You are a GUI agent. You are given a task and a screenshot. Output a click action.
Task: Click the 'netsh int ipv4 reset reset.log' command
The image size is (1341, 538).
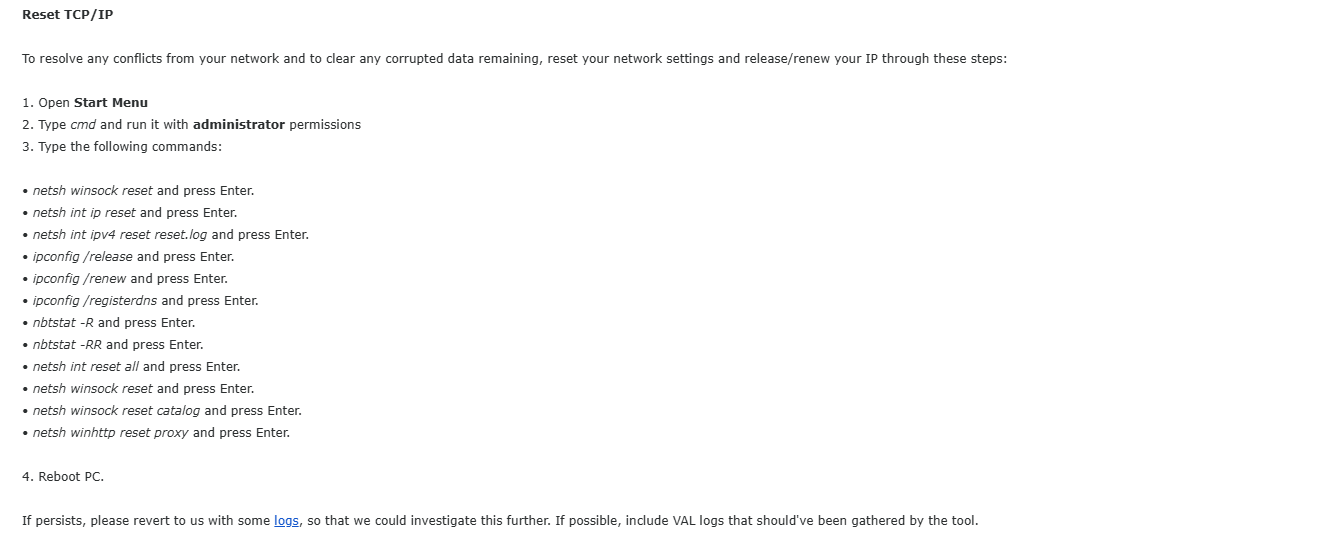click(x=119, y=235)
